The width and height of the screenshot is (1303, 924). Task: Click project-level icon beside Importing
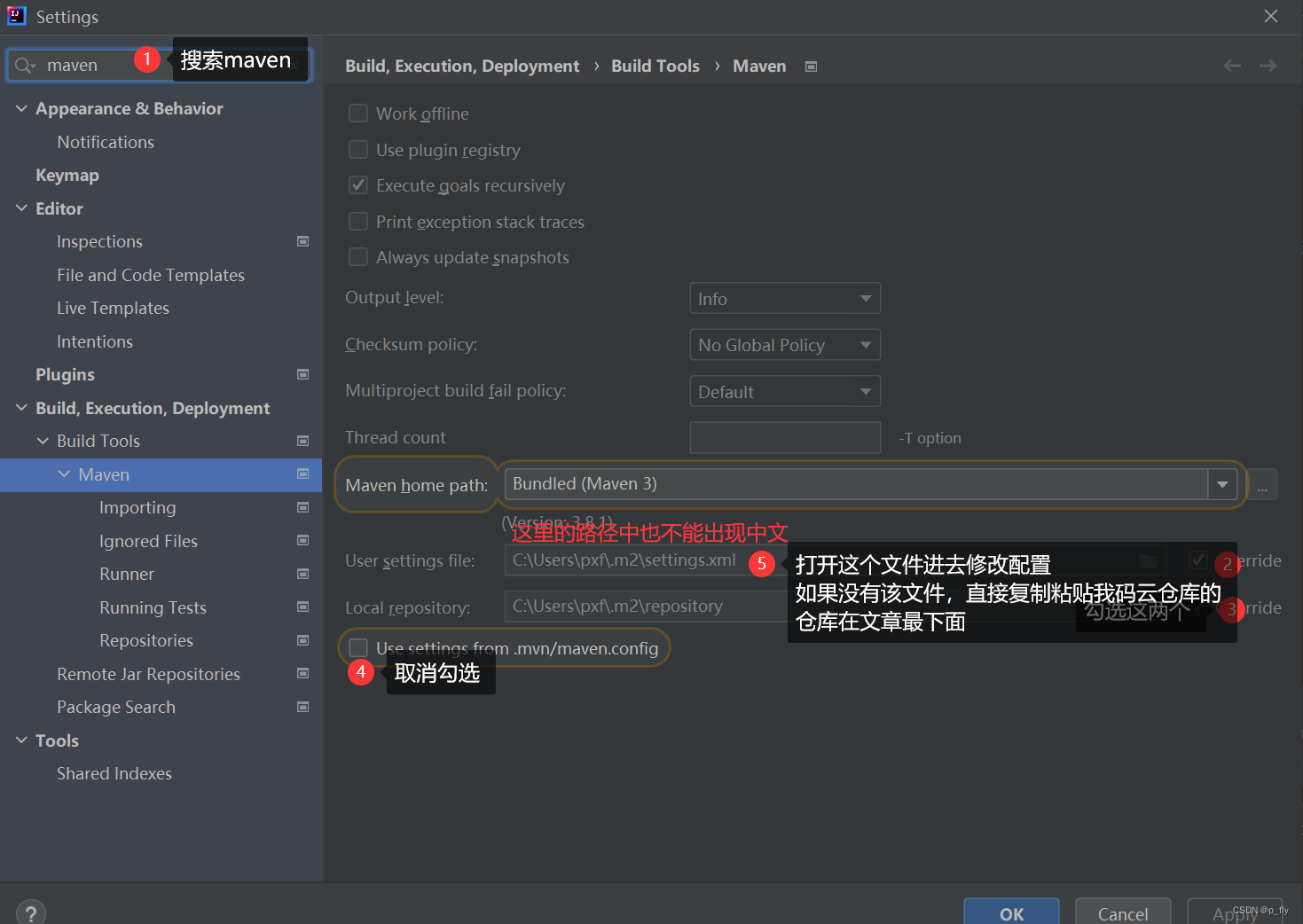(302, 507)
